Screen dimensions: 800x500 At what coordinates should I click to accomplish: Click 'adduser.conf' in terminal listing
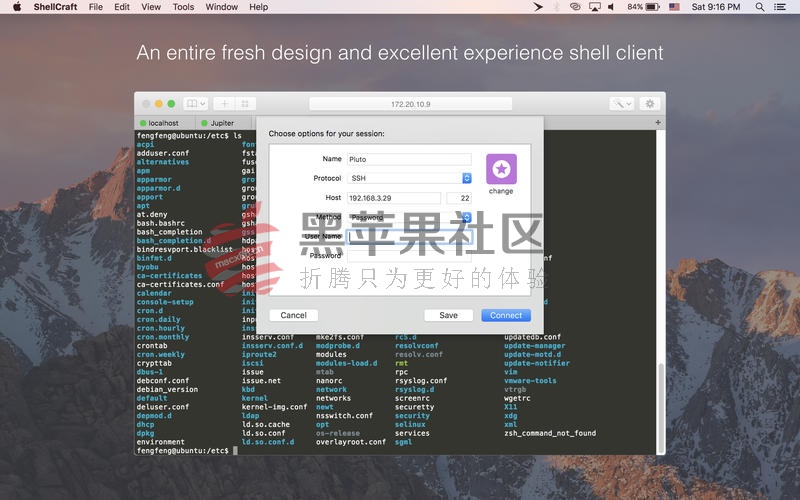pos(163,153)
